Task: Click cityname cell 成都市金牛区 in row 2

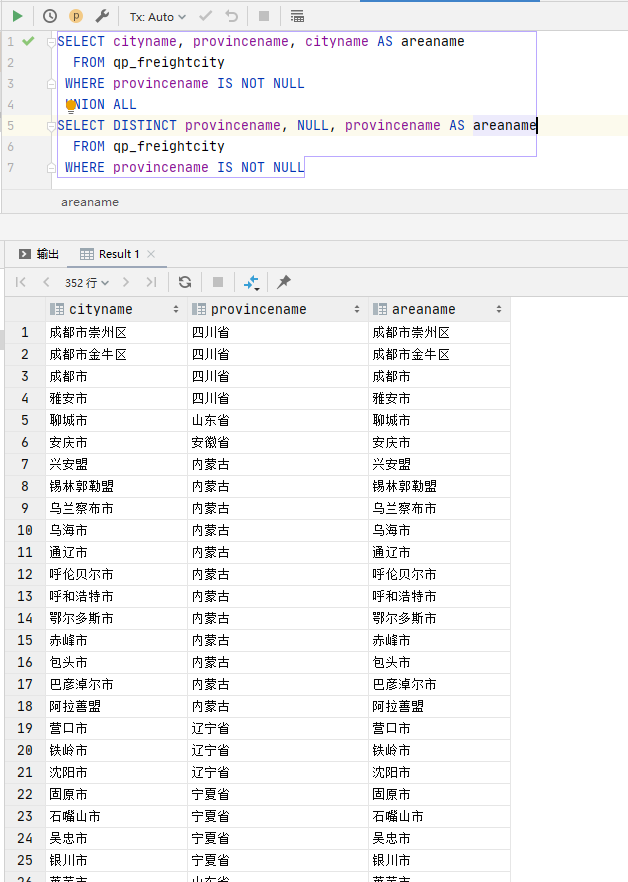Action: pos(116,354)
